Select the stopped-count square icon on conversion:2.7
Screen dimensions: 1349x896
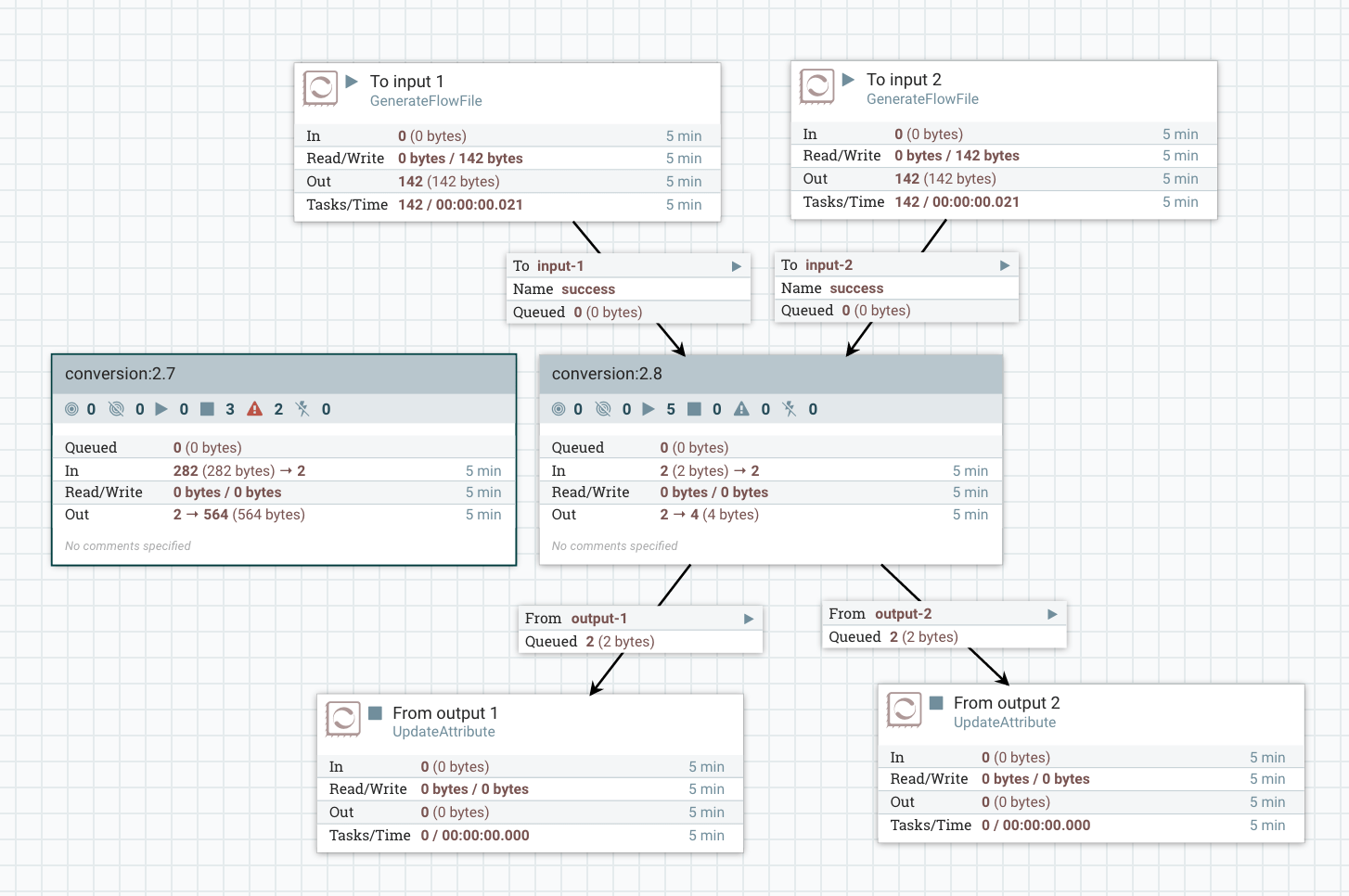(x=206, y=408)
